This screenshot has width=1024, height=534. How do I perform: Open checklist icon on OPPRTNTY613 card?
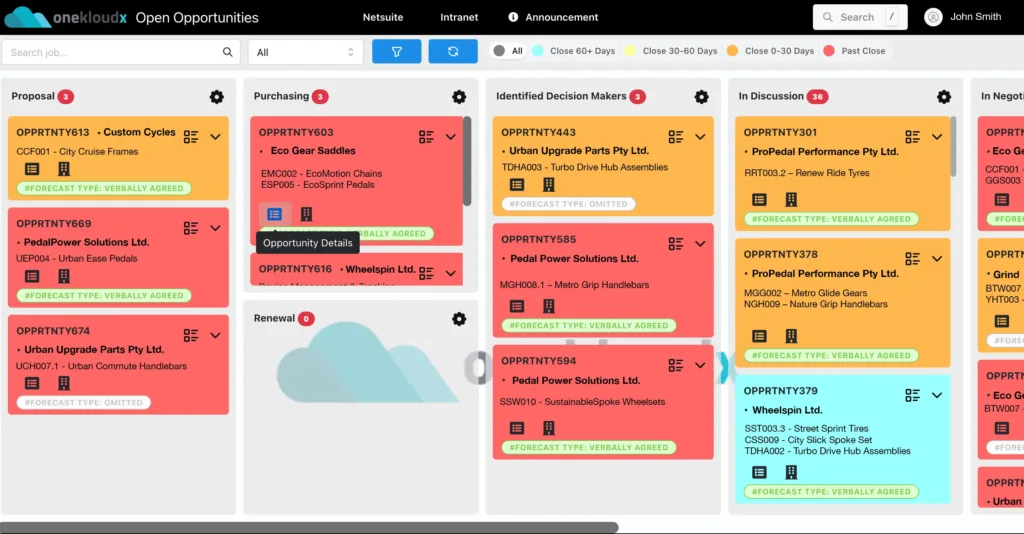pos(191,136)
